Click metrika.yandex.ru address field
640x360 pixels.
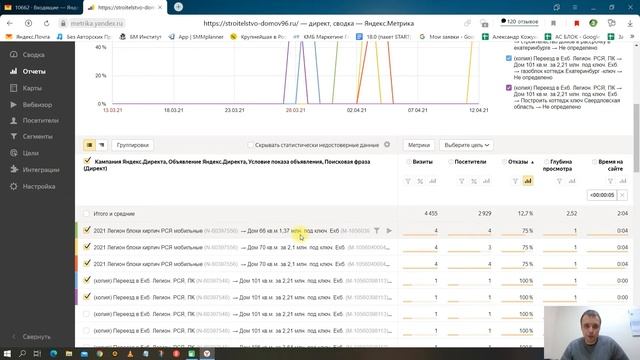pos(92,23)
